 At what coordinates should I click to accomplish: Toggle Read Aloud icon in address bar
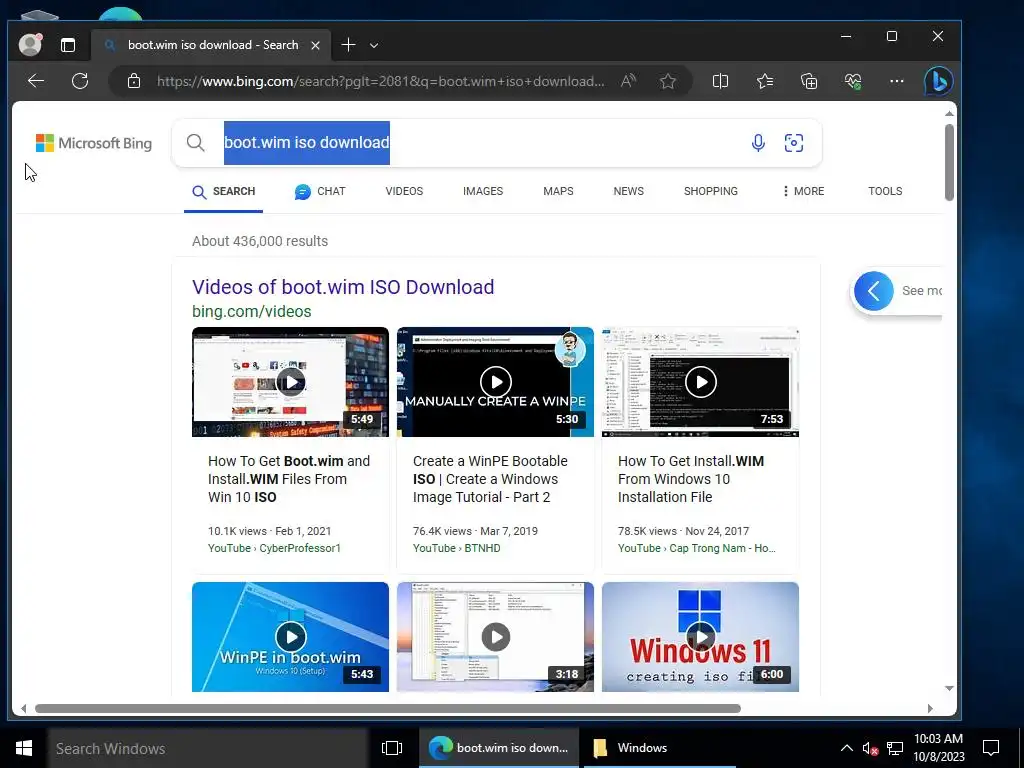[x=628, y=81]
